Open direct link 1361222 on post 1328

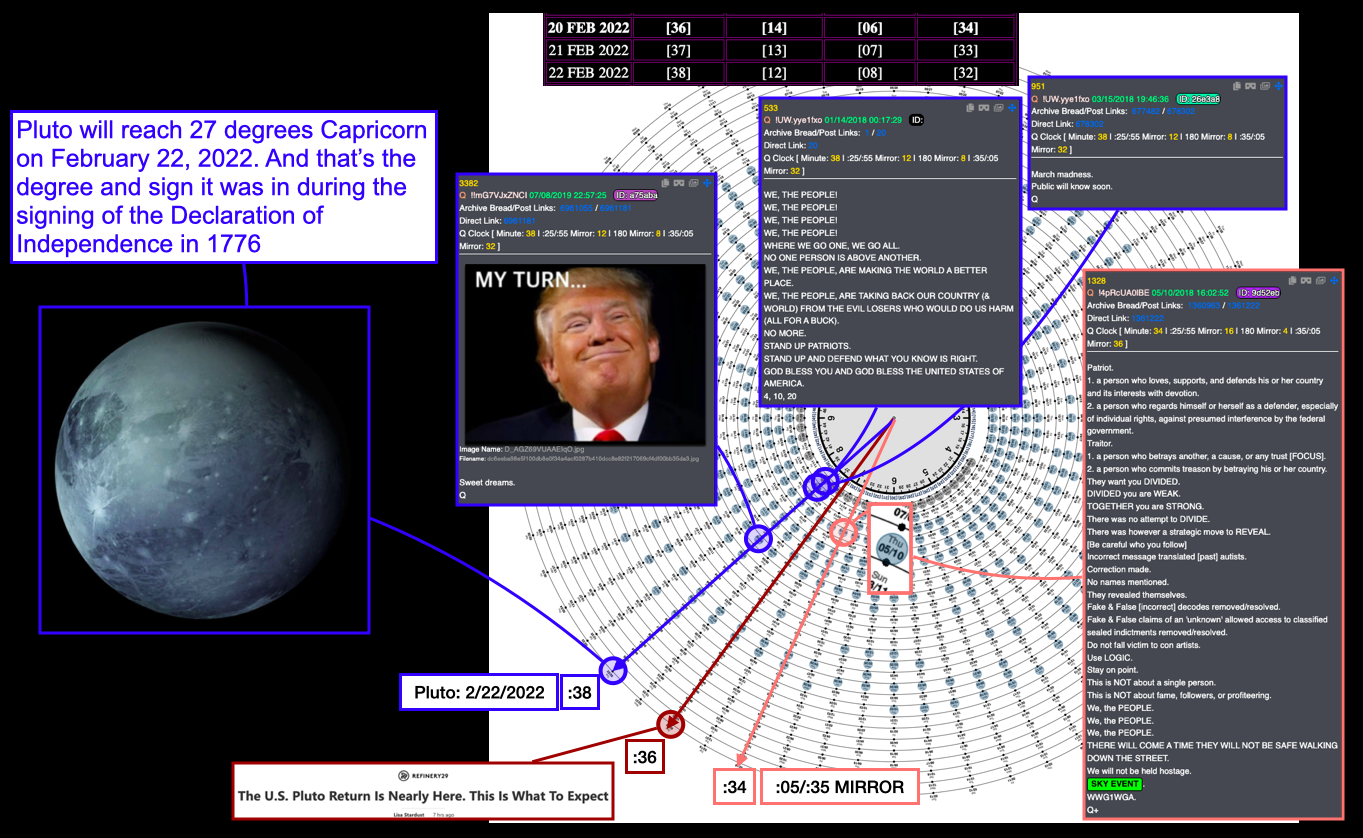pos(1148,318)
